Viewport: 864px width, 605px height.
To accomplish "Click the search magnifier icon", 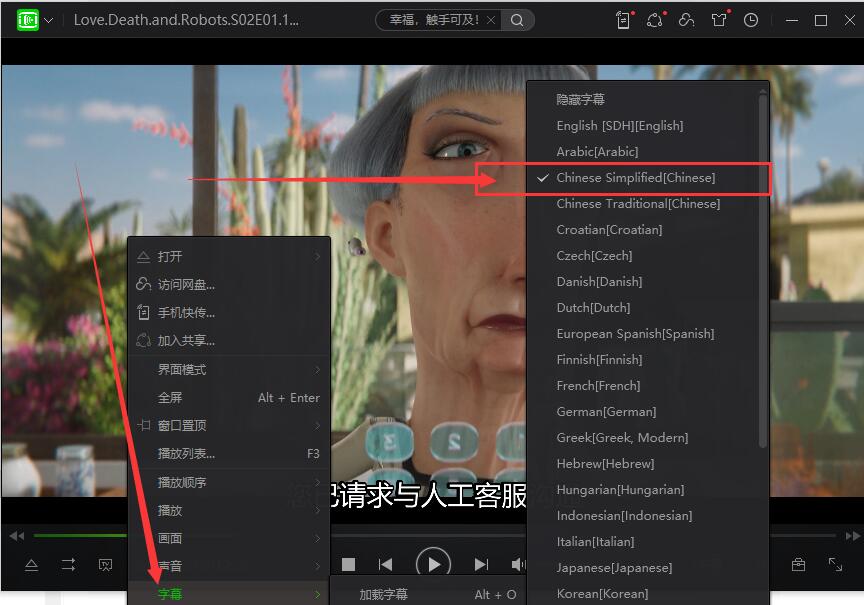I will pyautogui.click(x=517, y=20).
